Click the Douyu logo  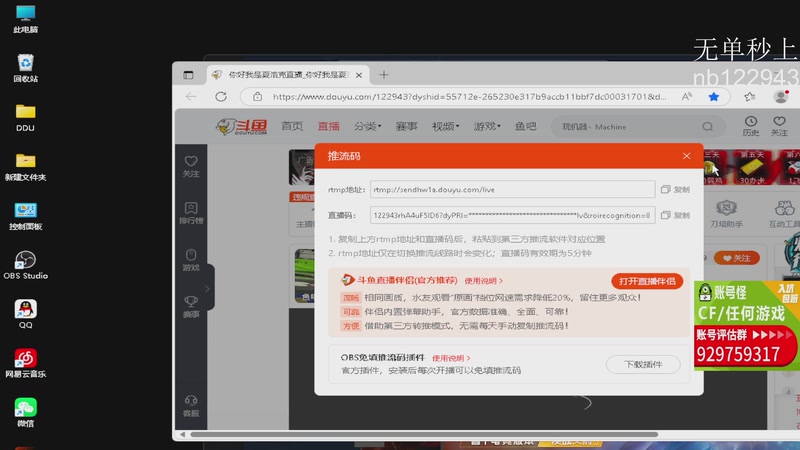click(x=241, y=127)
